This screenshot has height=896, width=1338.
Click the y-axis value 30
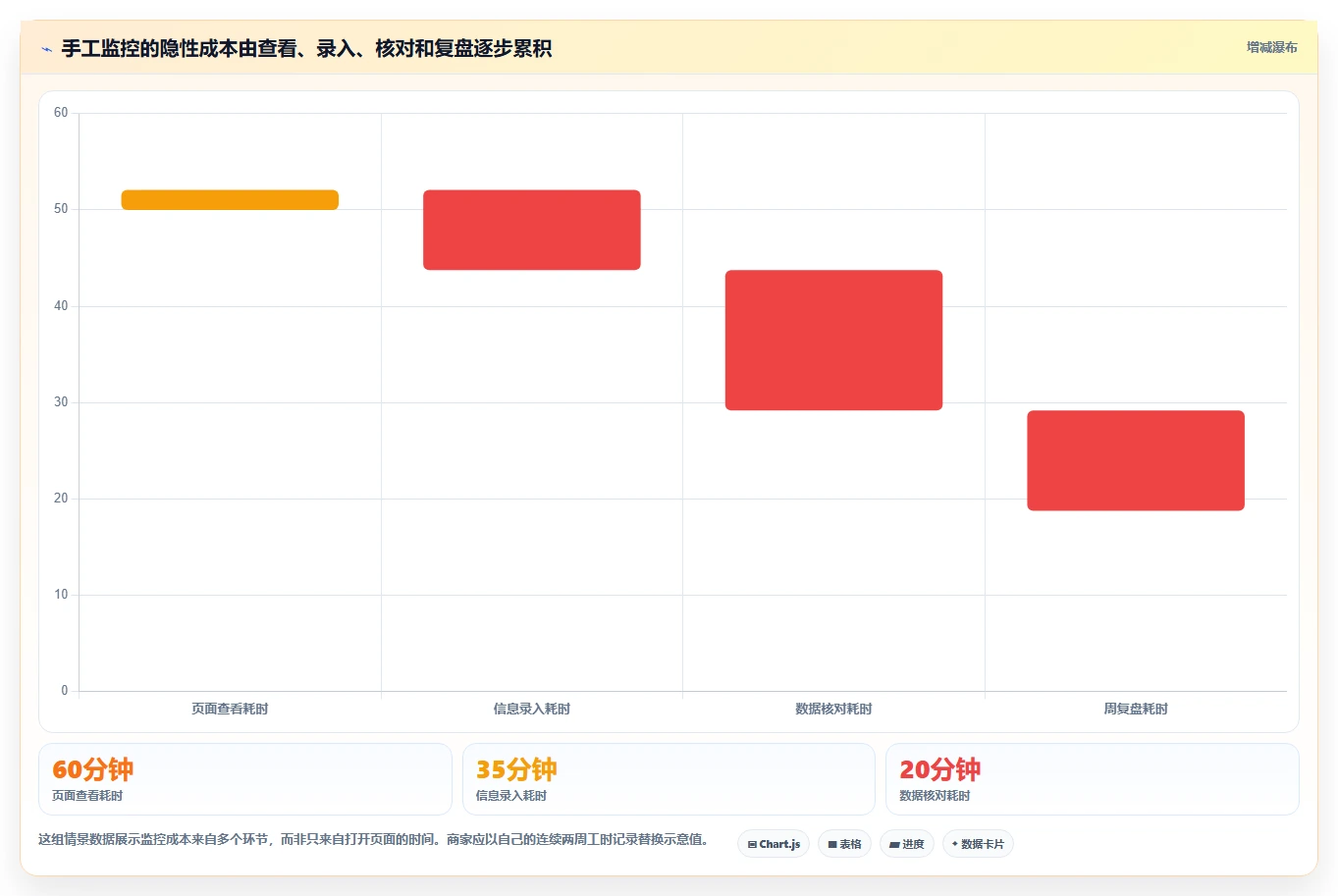(x=61, y=402)
